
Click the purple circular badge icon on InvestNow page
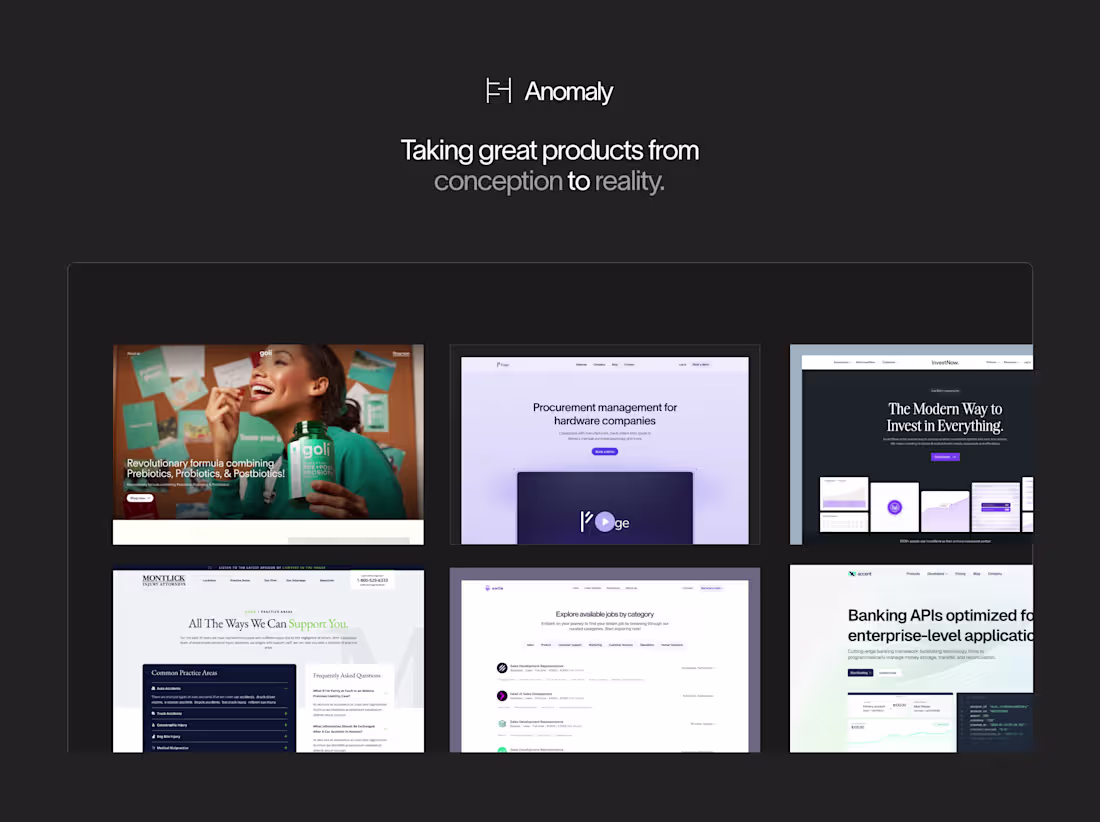point(895,508)
